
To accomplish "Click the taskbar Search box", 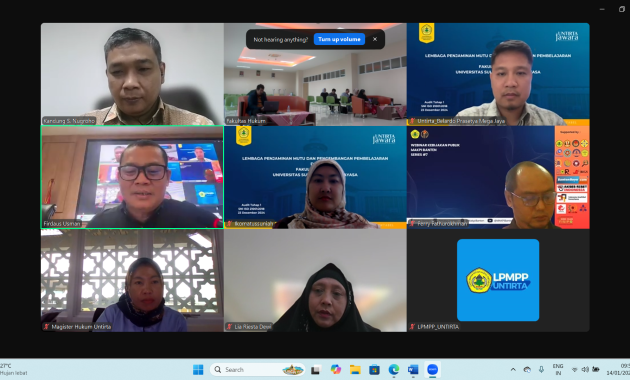I will (x=258, y=370).
